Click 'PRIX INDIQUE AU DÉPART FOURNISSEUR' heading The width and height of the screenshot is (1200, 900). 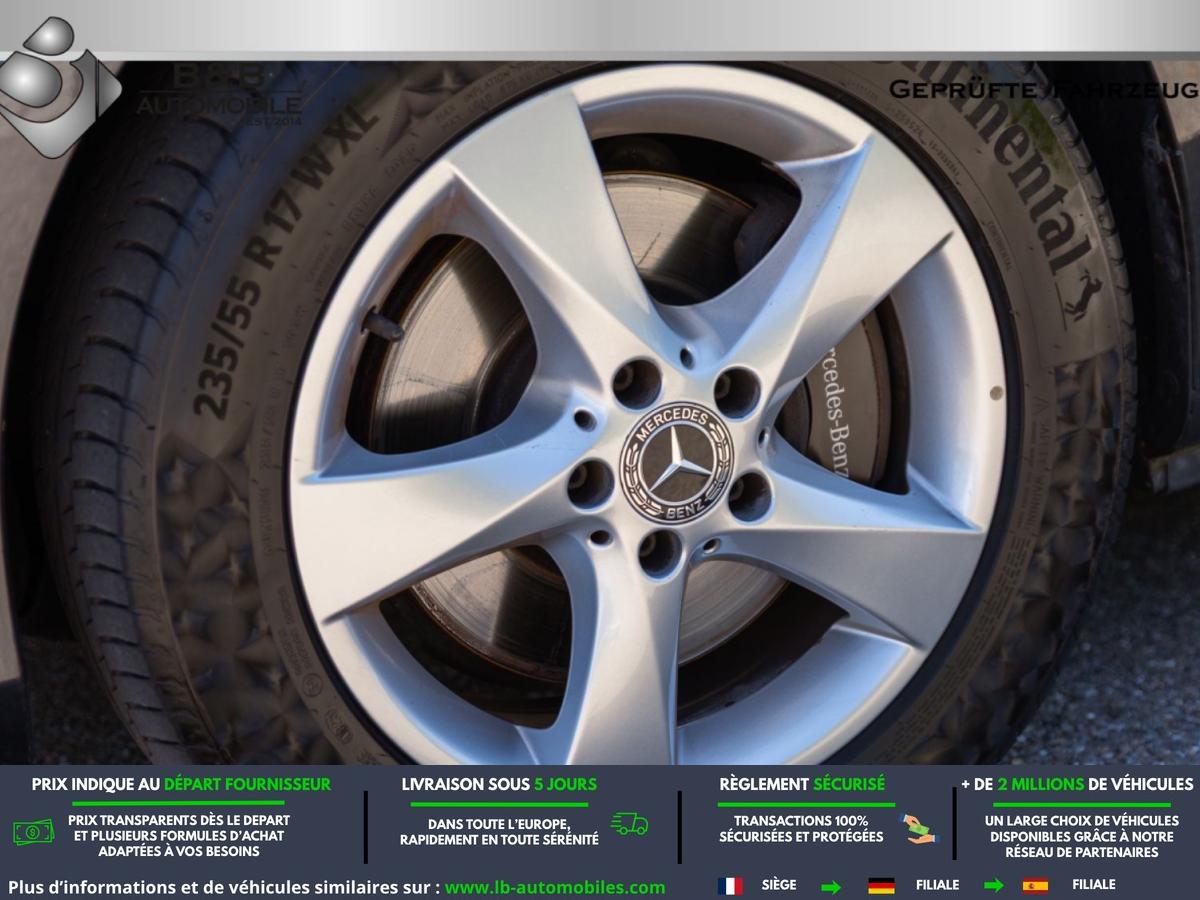181,785
